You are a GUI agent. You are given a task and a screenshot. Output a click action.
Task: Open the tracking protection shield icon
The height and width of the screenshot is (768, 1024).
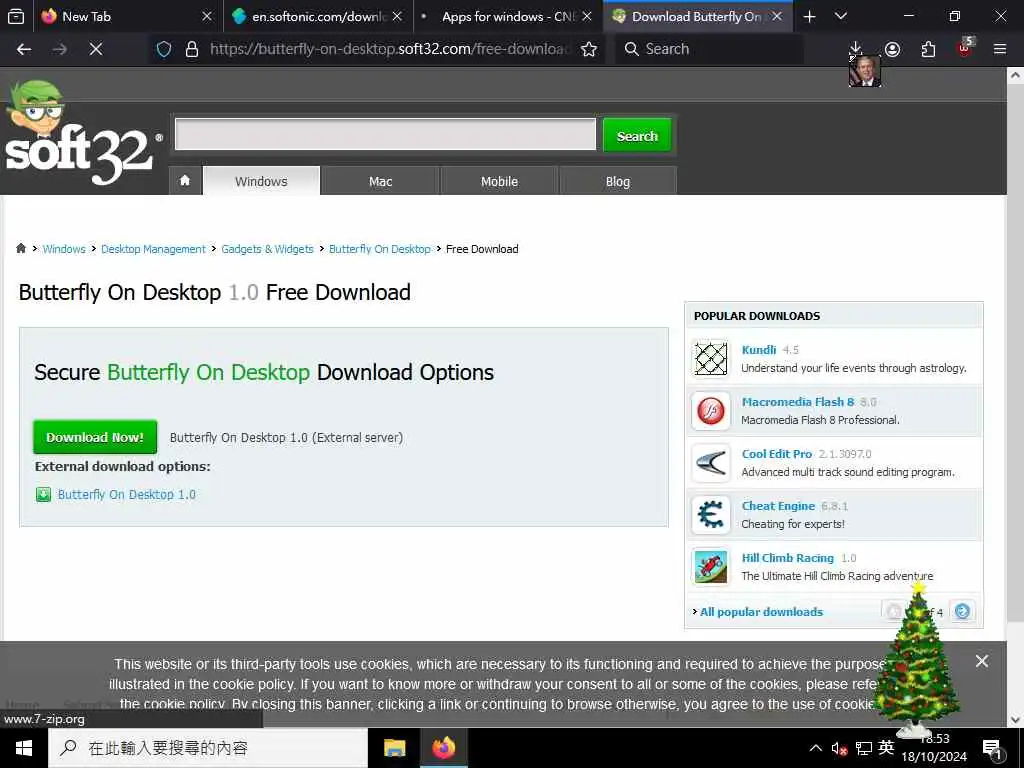point(164,49)
